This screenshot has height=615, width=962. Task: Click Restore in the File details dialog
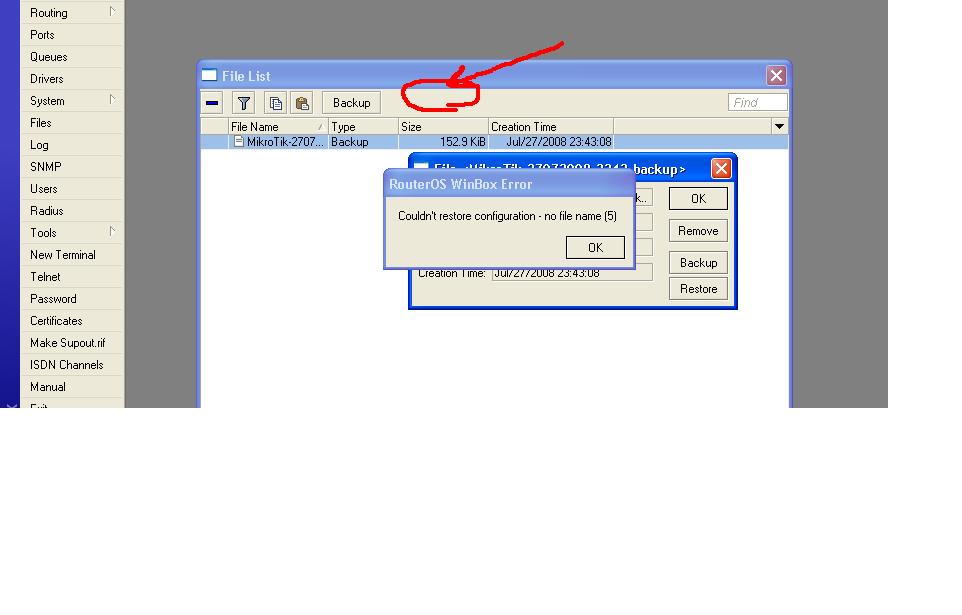tap(698, 288)
